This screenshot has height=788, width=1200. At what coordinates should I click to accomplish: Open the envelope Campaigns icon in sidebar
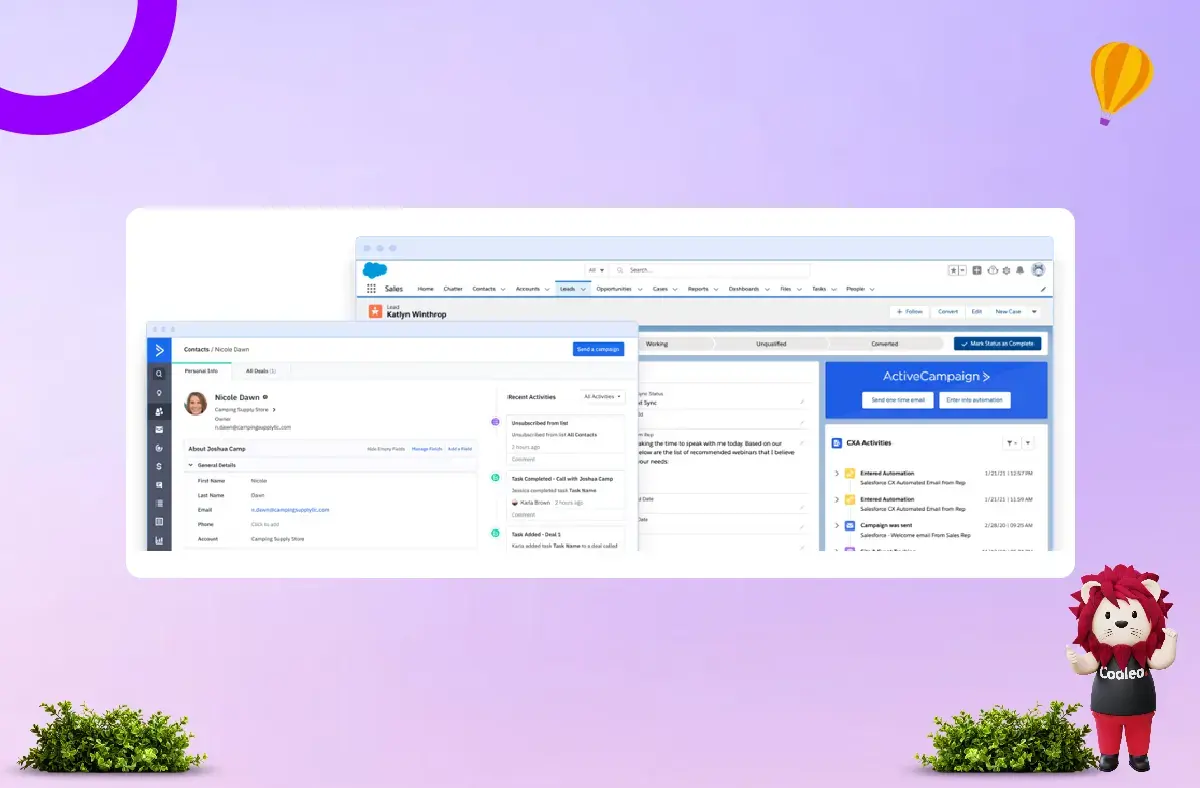pos(159,430)
